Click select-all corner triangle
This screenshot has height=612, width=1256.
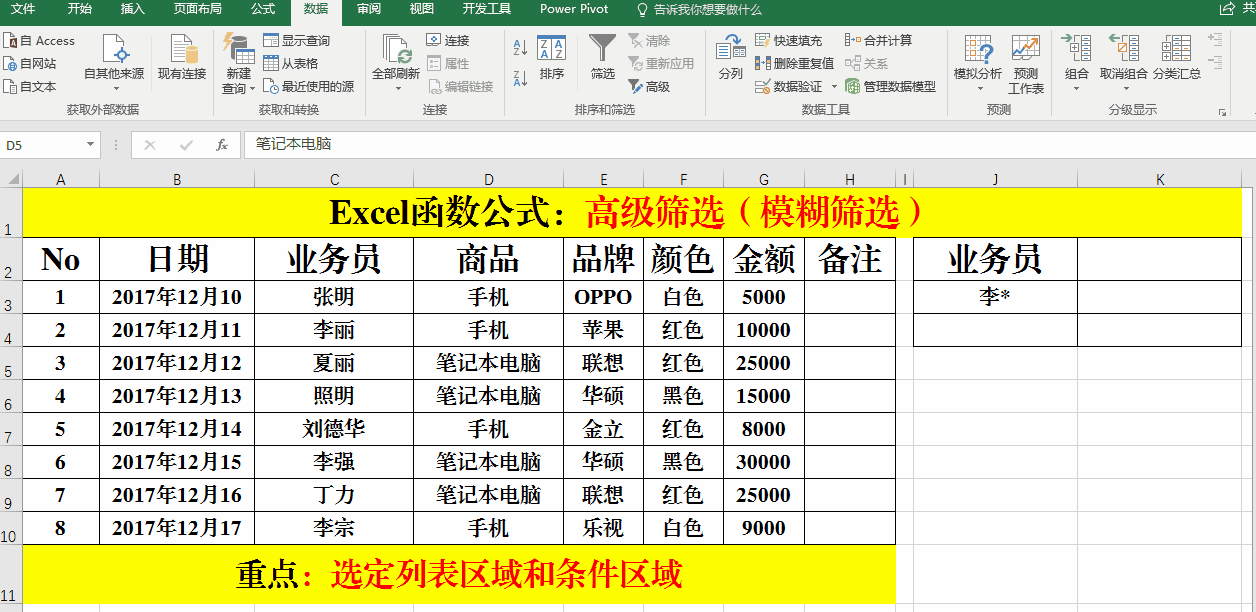tap(12, 179)
